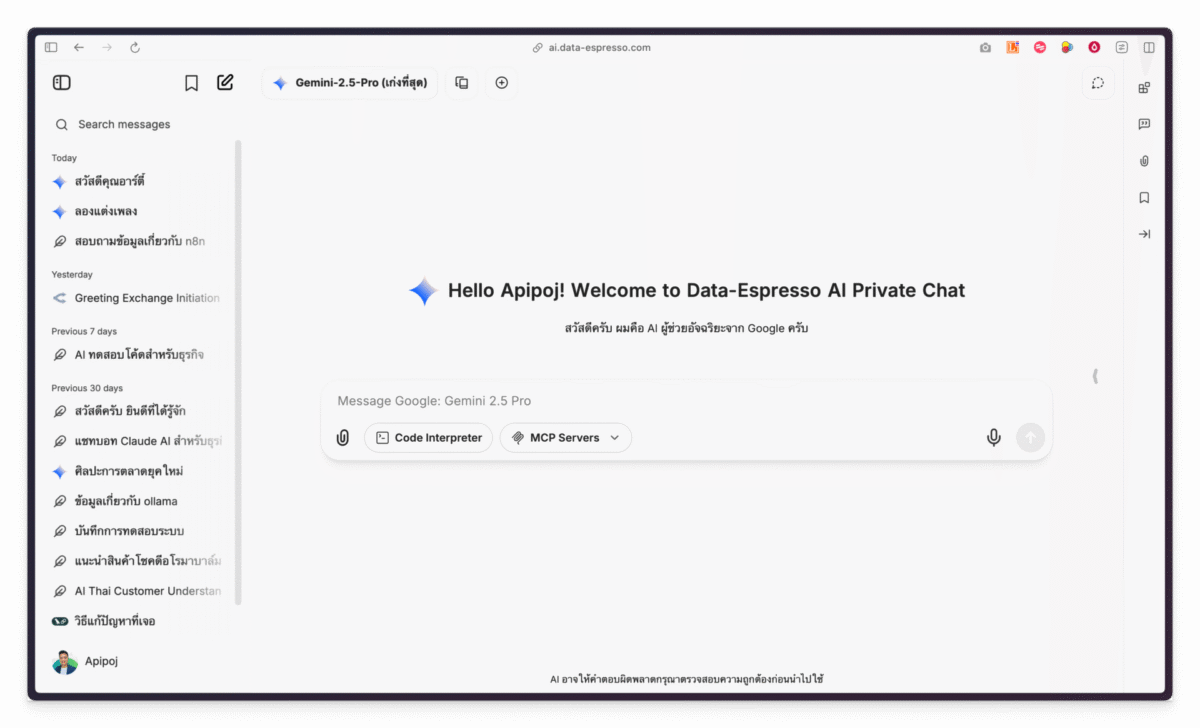Click multicolor blobs extension icon

[1067, 47]
